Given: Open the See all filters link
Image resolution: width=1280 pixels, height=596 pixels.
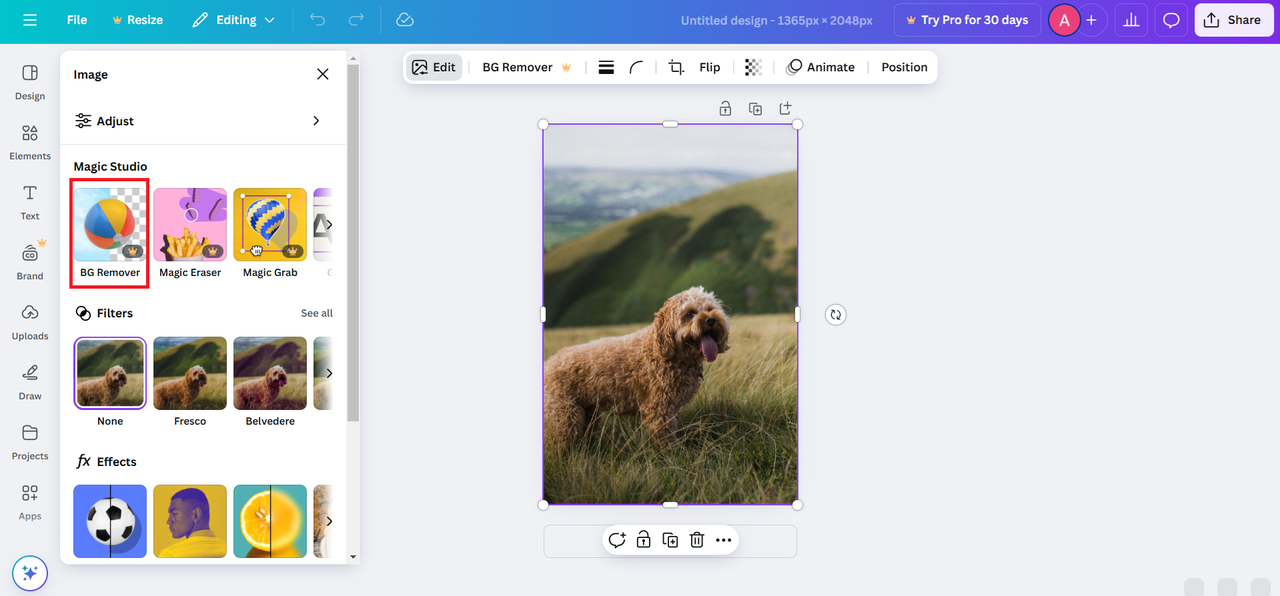Looking at the screenshot, I should 316,312.
